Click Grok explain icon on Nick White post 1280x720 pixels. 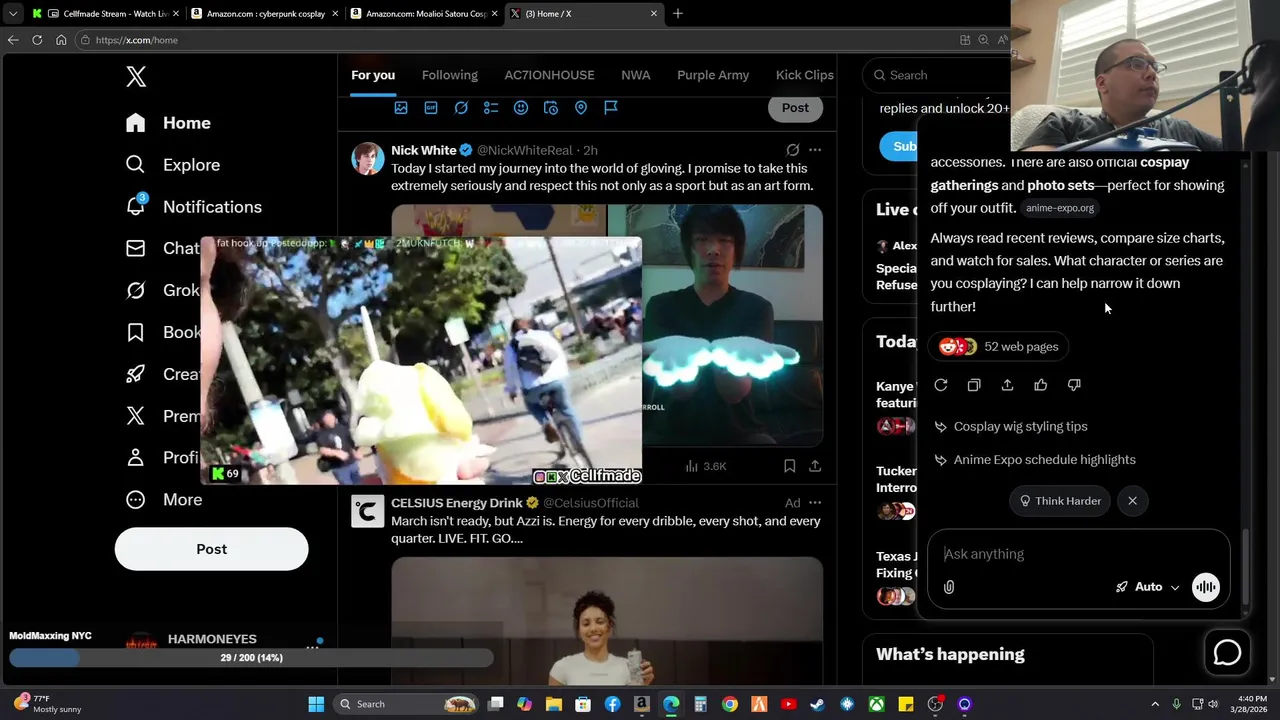[x=793, y=150]
